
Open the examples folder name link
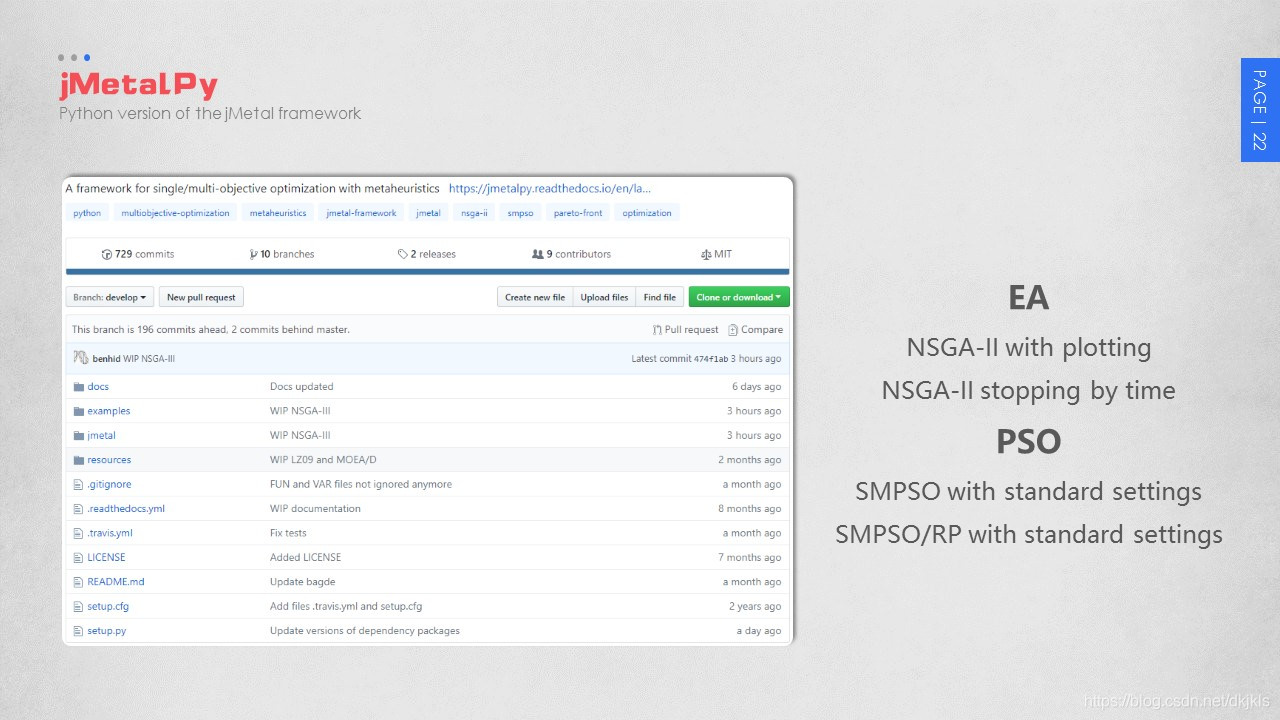click(109, 411)
